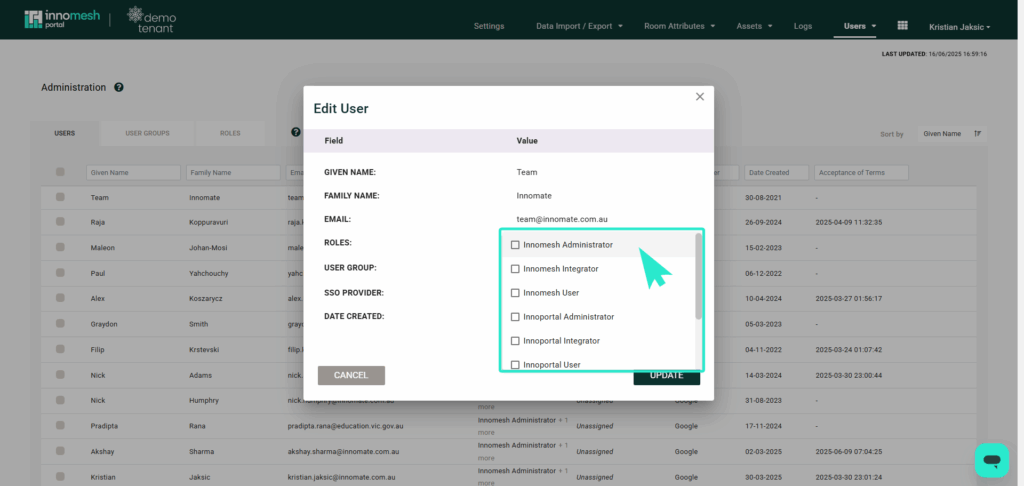Open Sort by Given Name dropdown
The width and height of the screenshot is (1024, 486).
(951, 133)
